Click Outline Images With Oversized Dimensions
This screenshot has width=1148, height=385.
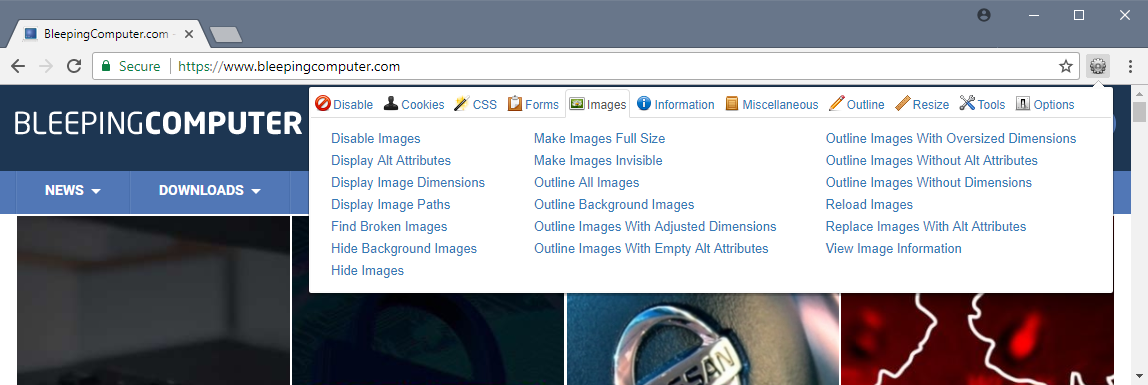pos(950,138)
